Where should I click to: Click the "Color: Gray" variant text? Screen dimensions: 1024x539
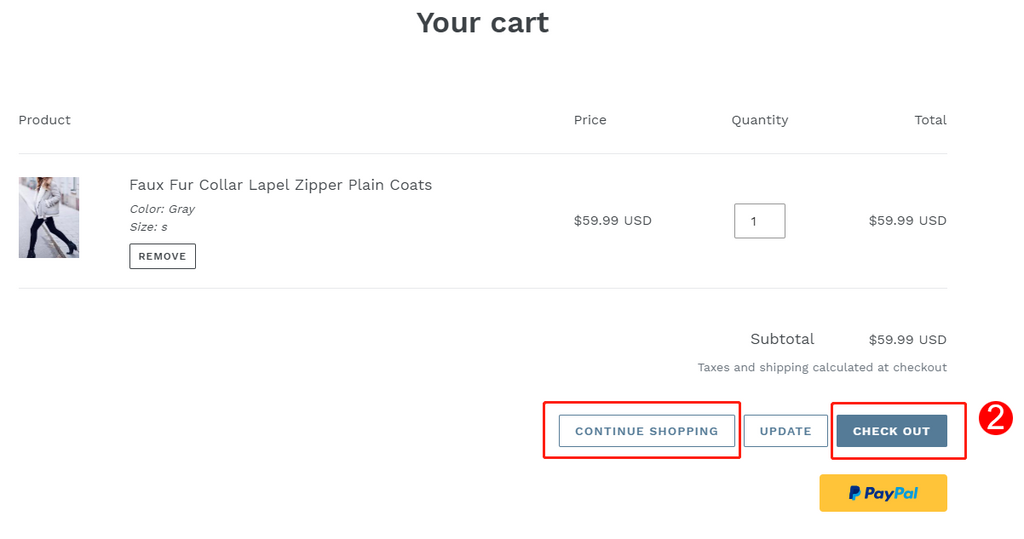[162, 209]
